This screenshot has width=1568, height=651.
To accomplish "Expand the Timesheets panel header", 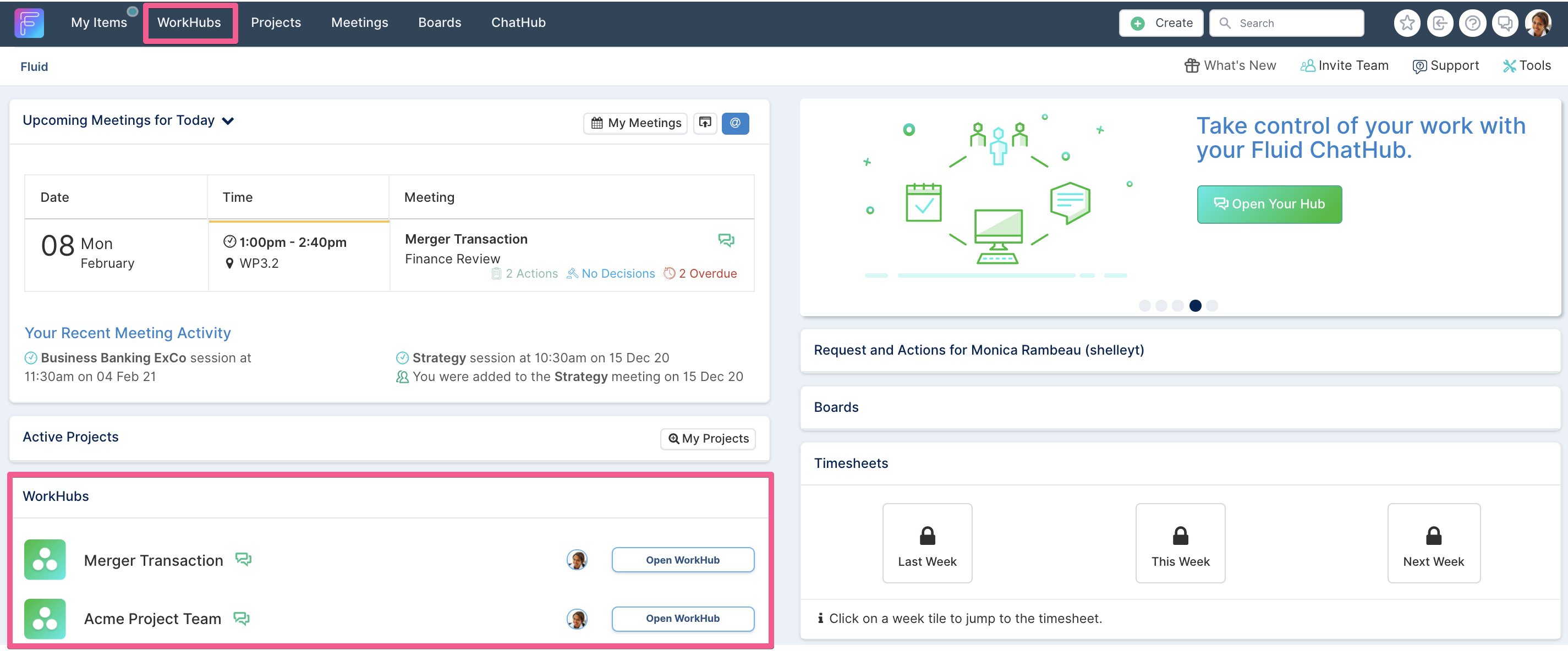I will tap(1180, 463).
